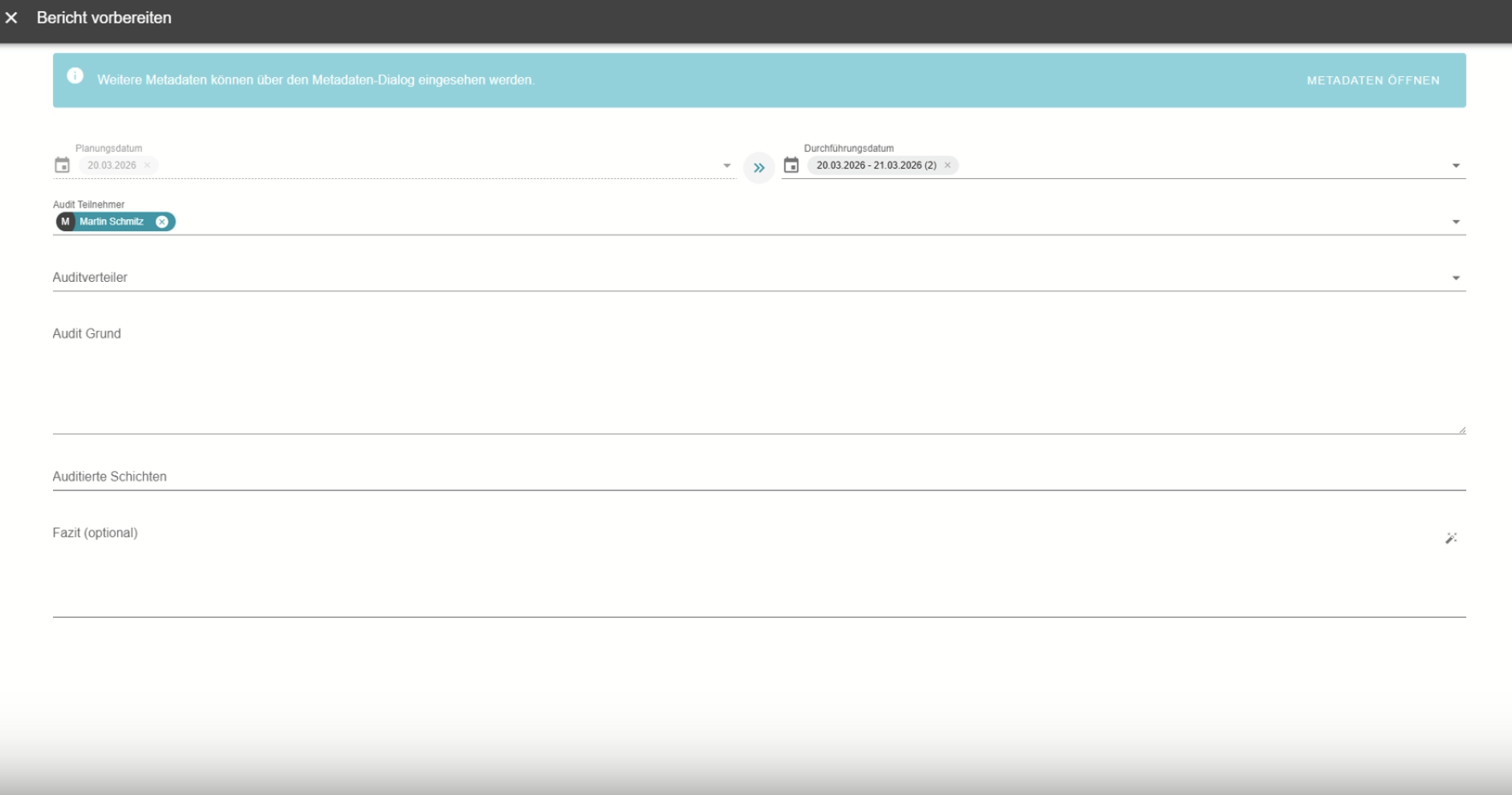Expand the Durchführungsdatum dropdown arrow
The height and width of the screenshot is (795, 1512).
[x=1456, y=166]
